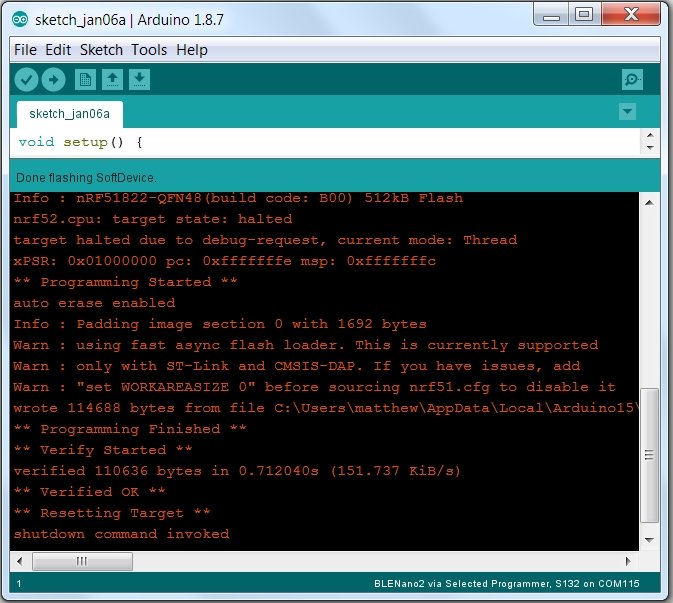The height and width of the screenshot is (603, 673).
Task: Click the 'shutdown command invoked' console line
Action: (x=121, y=534)
